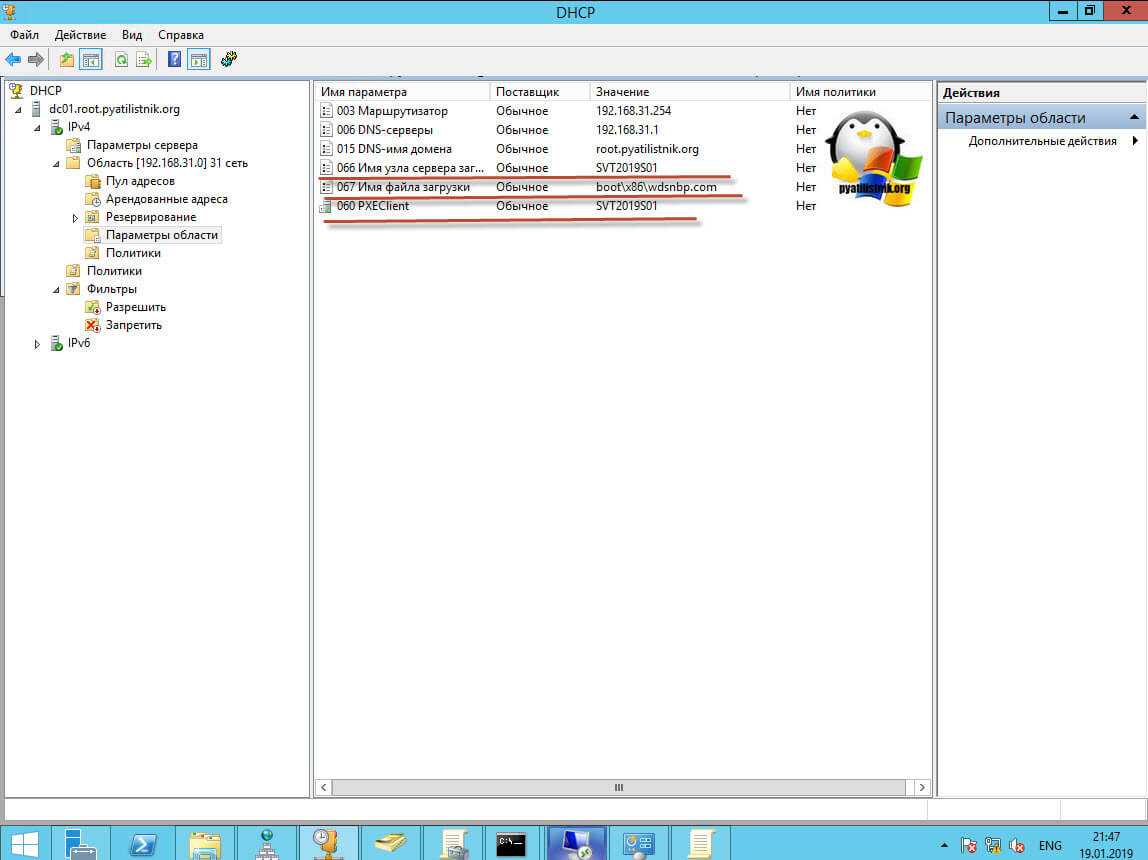Viewport: 1148px width, 860px height.
Task: Click the scrollbar left arrow
Action: coord(324,788)
